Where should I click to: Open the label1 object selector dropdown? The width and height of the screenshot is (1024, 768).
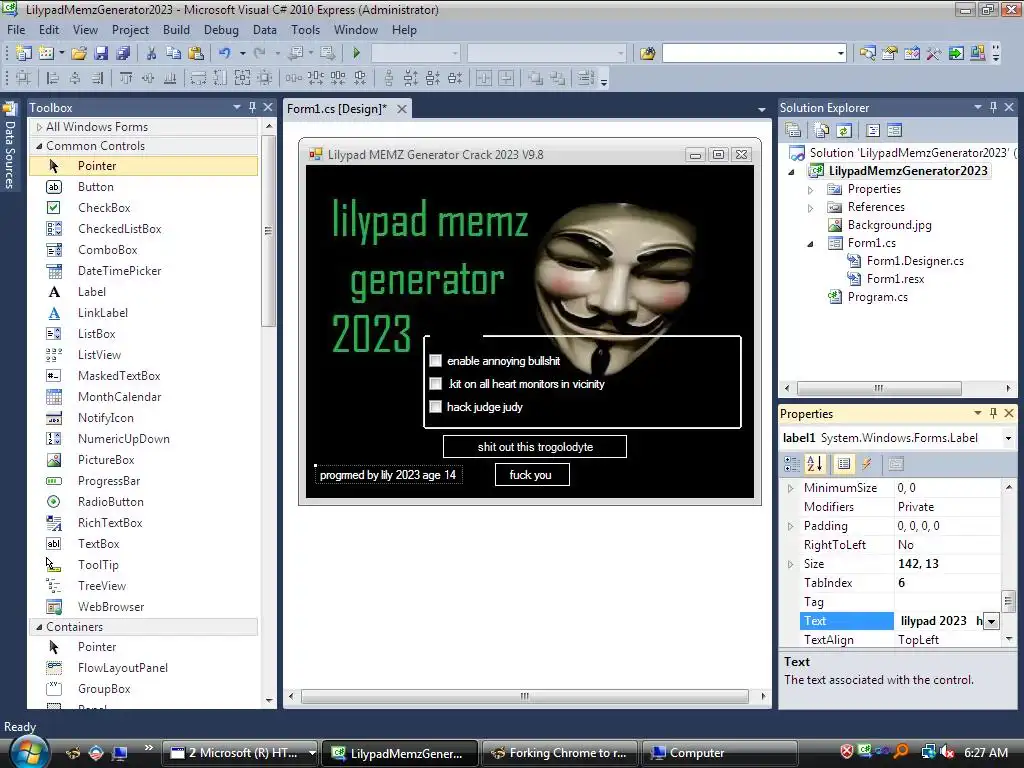pyautogui.click(x=1008, y=438)
